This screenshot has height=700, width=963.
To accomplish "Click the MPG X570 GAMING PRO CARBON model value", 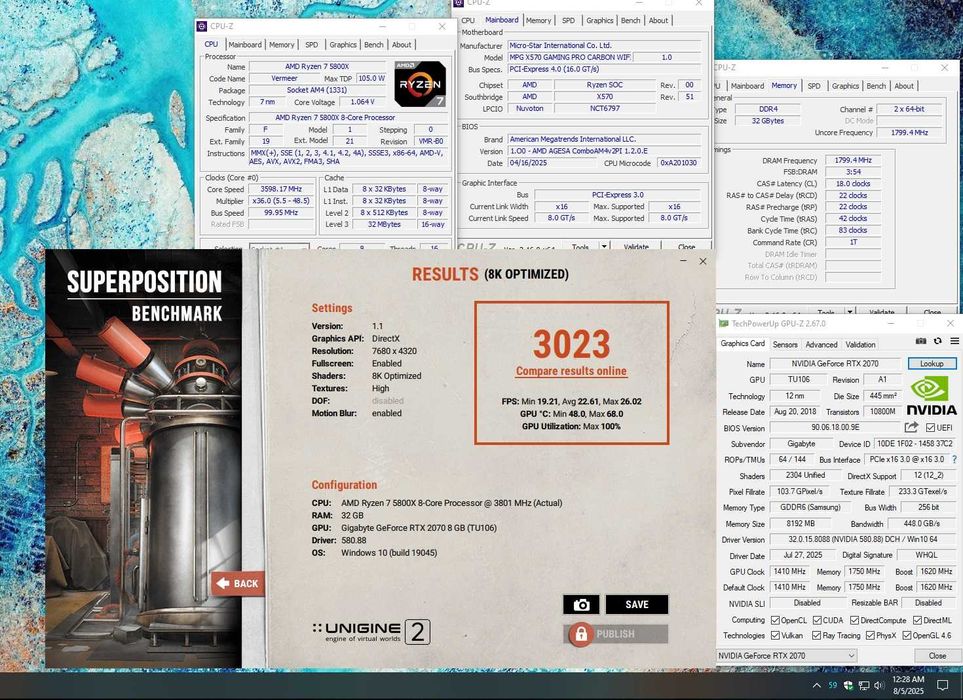I will click(x=569, y=57).
